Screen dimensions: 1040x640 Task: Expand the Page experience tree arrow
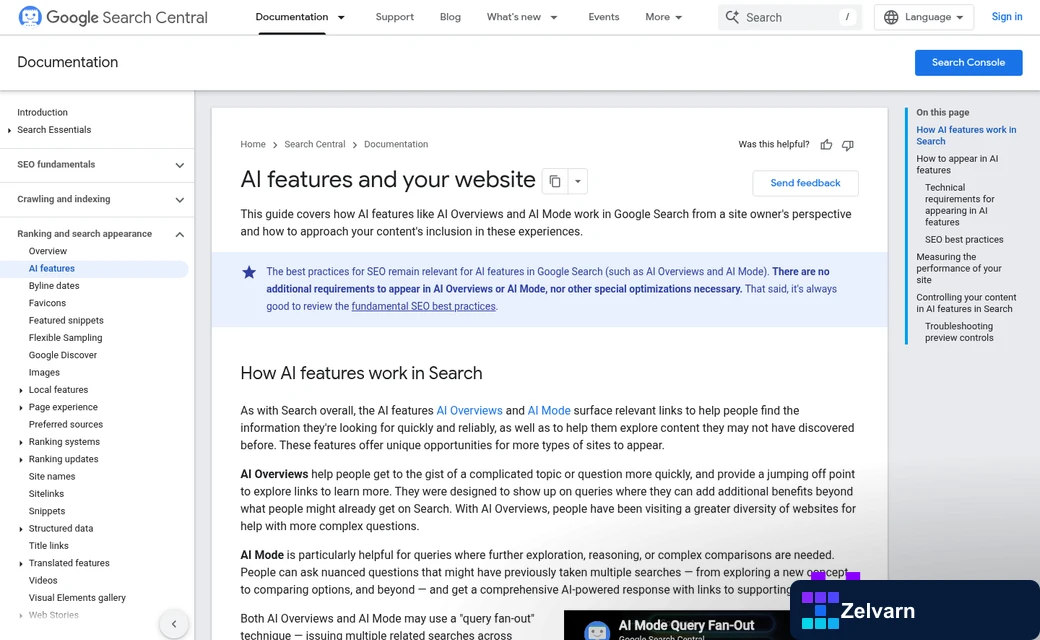[x=21, y=407]
